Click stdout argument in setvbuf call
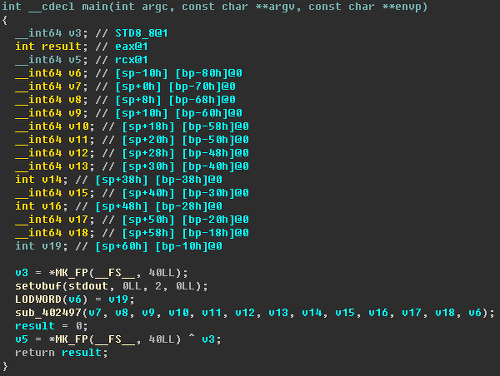This screenshot has height=376, width=500. tap(88, 286)
